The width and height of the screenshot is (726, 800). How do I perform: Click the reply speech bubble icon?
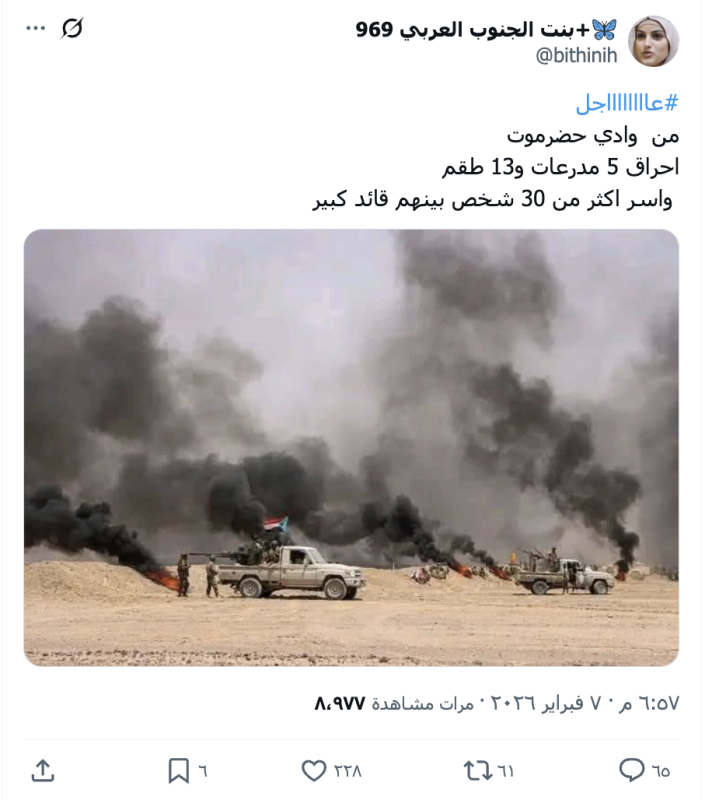[x=632, y=770]
